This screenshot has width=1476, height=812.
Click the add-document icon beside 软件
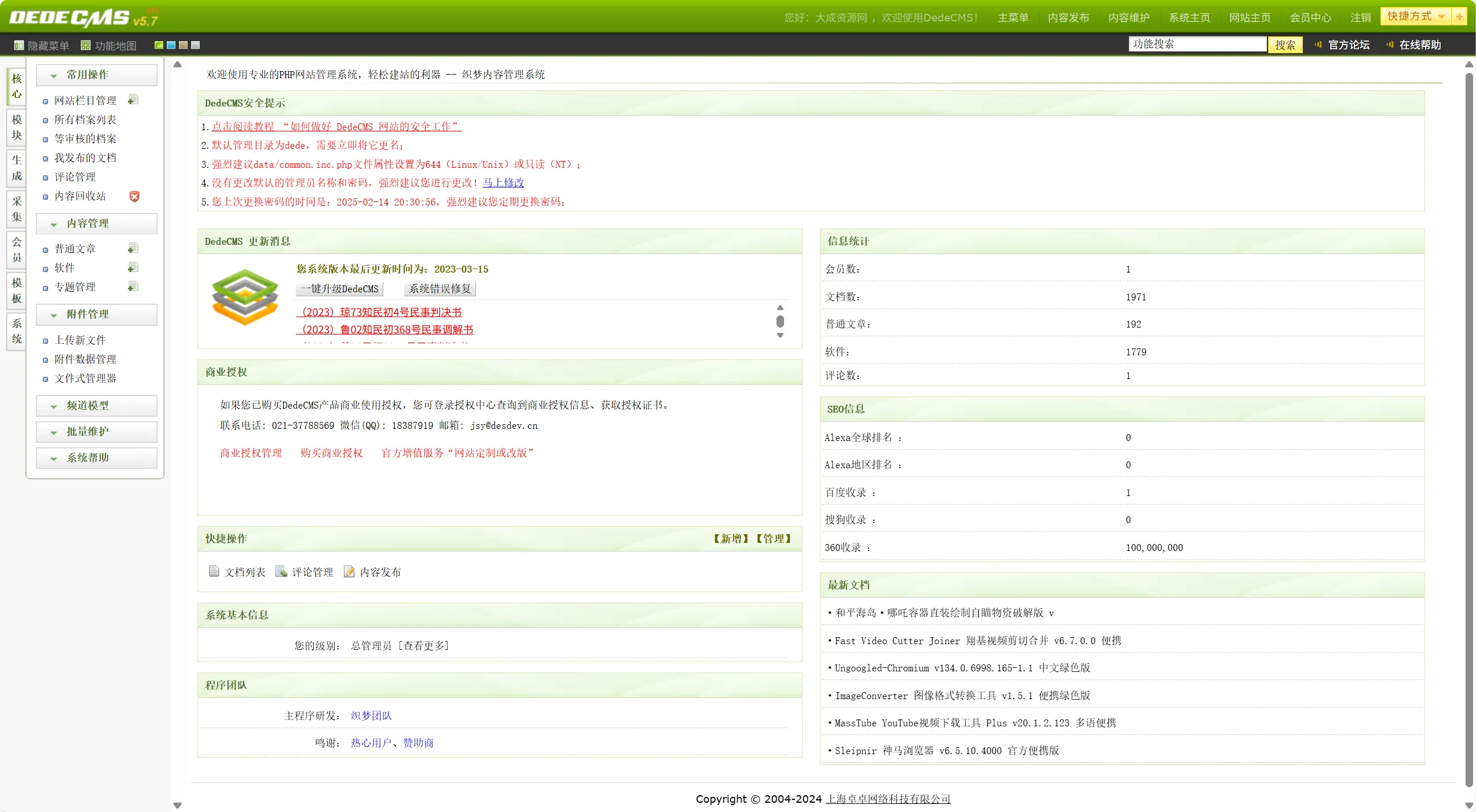pos(133,267)
